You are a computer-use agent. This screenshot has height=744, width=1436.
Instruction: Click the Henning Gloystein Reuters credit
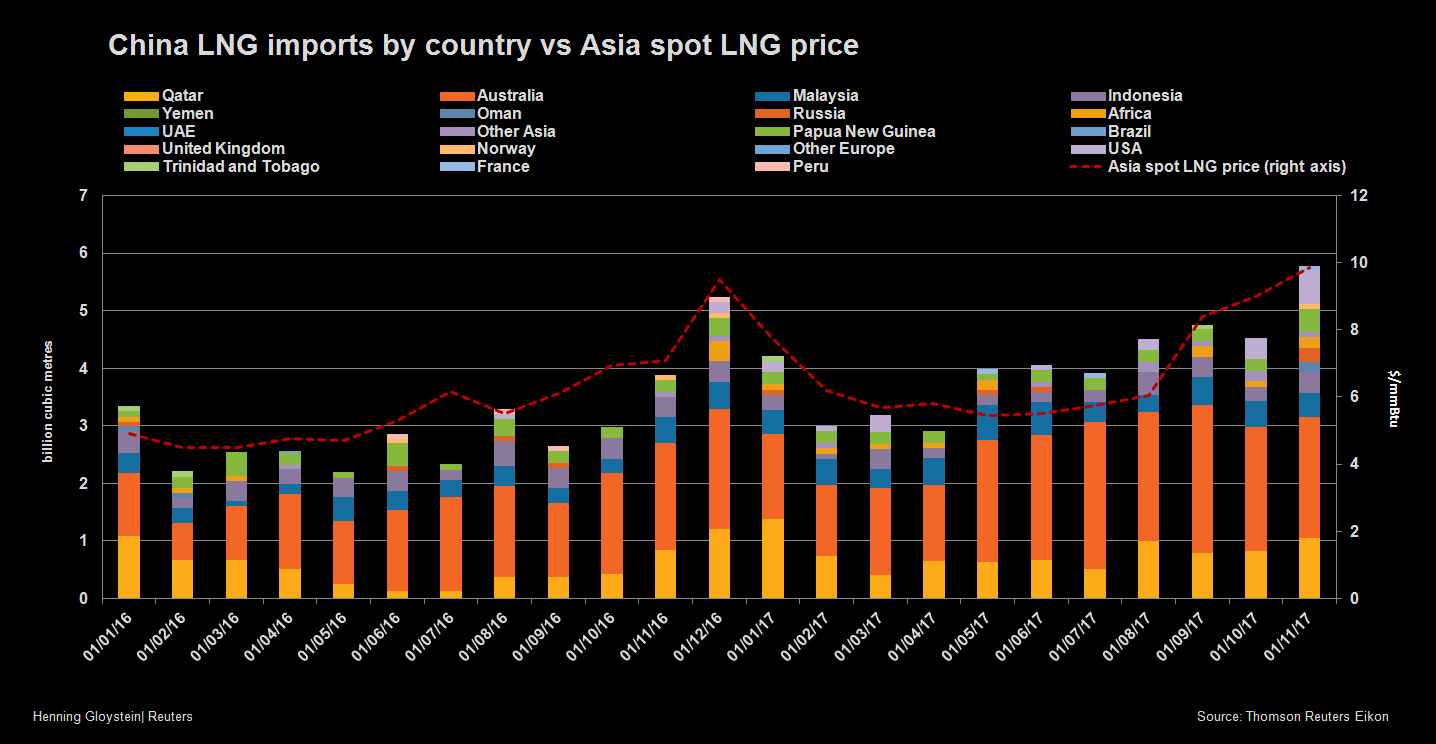[x=113, y=717]
